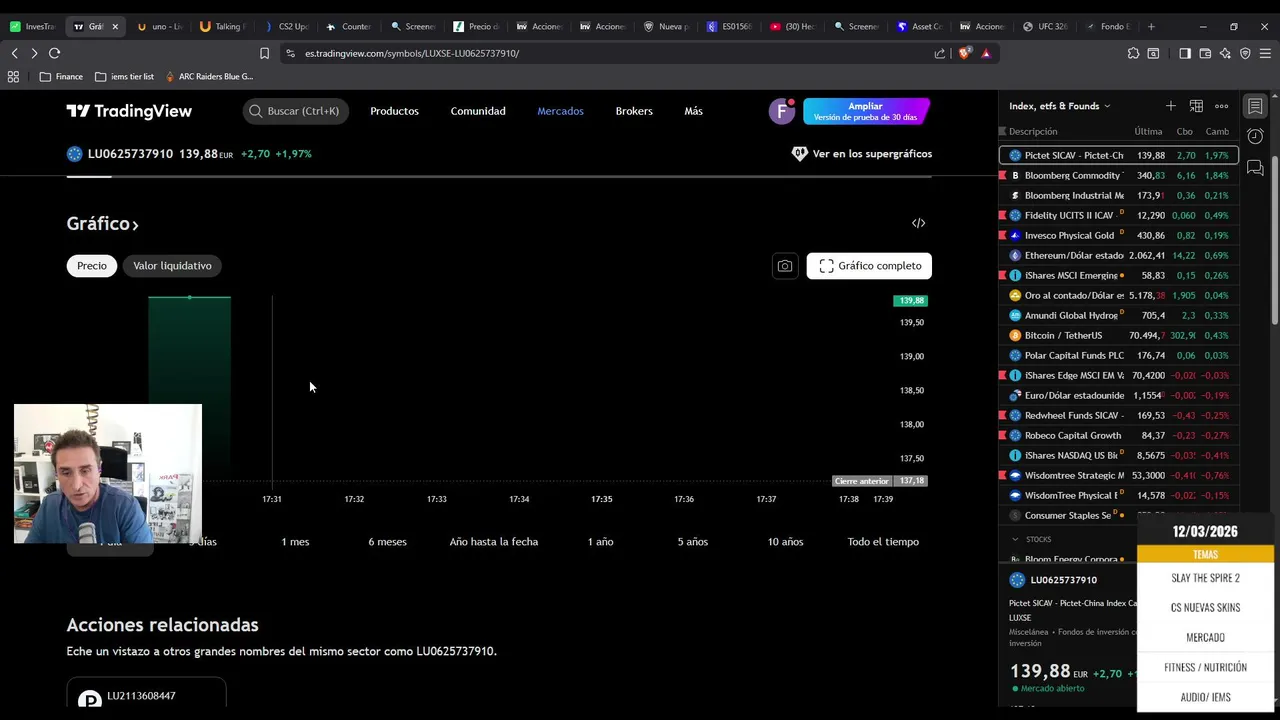1280x720 pixels.
Task: Click the TradingView logo
Action: [129, 111]
